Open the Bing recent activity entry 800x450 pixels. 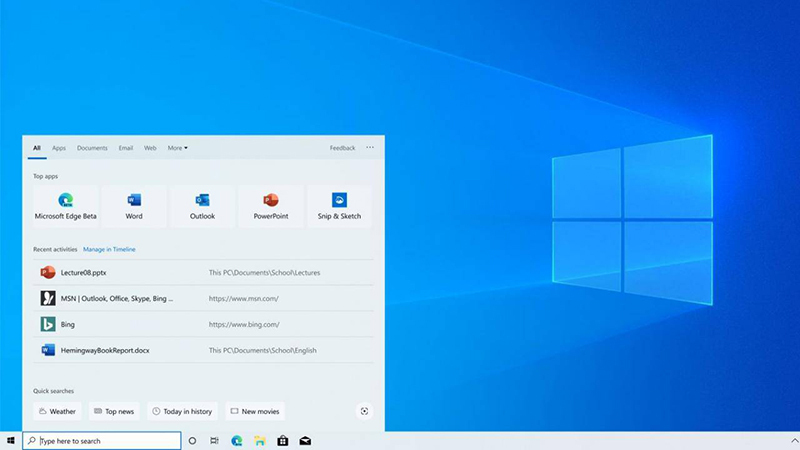click(203, 324)
